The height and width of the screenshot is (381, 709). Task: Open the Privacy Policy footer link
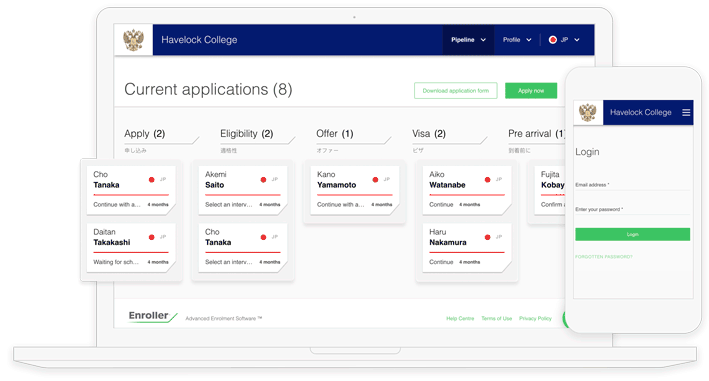pyautogui.click(x=535, y=319)
